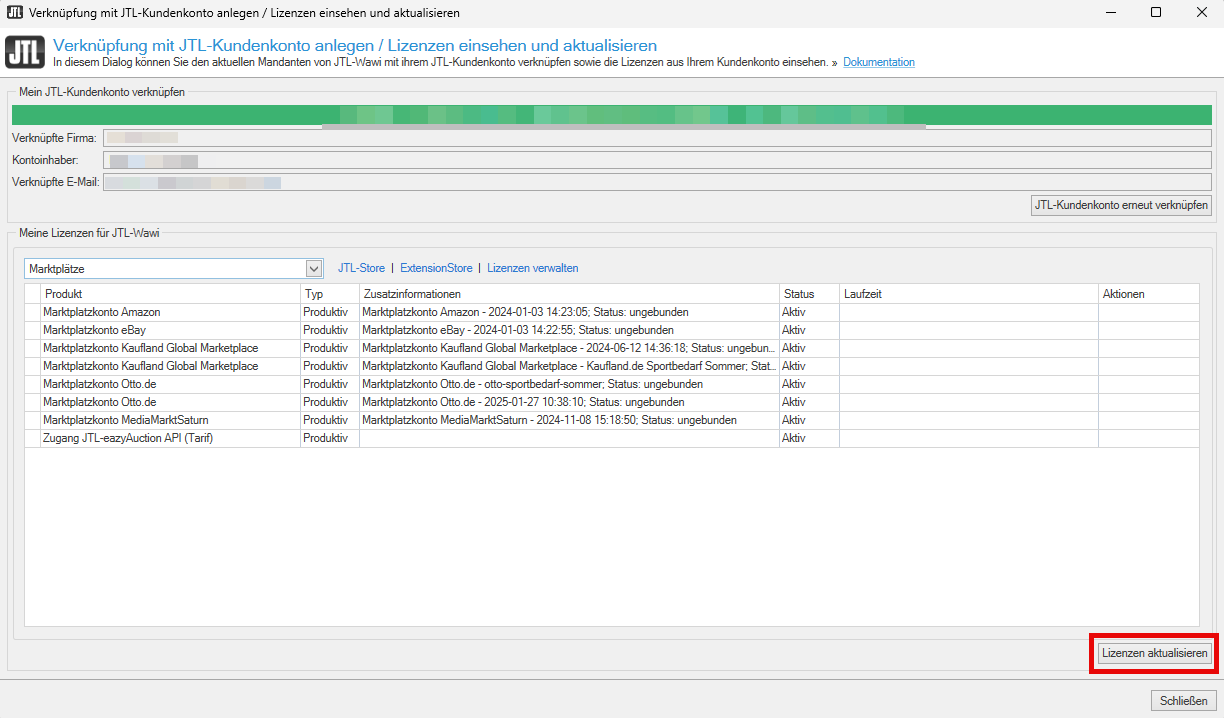Viewport: 1224px width, 718px height.
Task: Click the Lizenzen aktualisieren button
Action: [x=1154, y=653]
